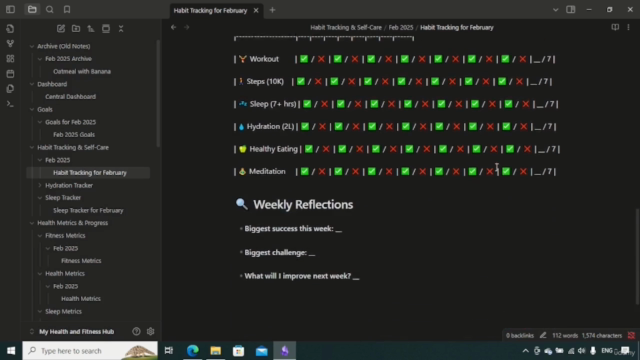The width and height of the screenshot is (640, 360).
Task: Open graph view icon in left ribbon
Action: 10,44
